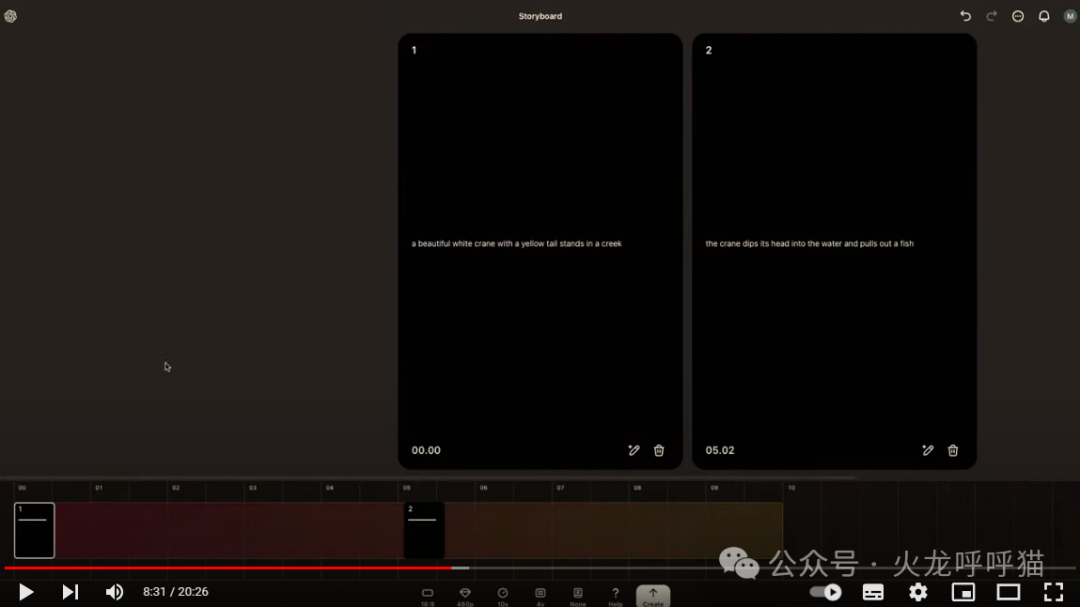Click the Storyboard title text
Viewport: 1080px width, 607px height.
point(540,16)
